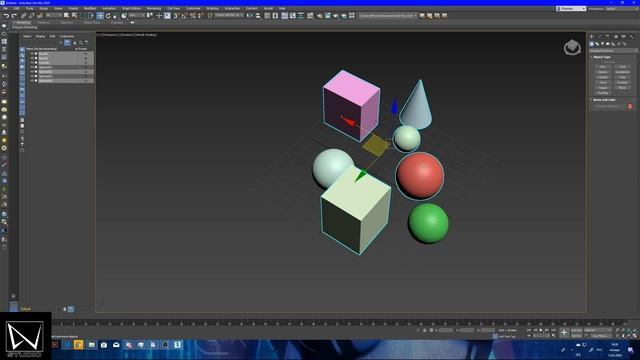The width and height of the screenshot is (640, 360).
Task: Activate the Select and Rotate tool
Action: coord(108,16)
